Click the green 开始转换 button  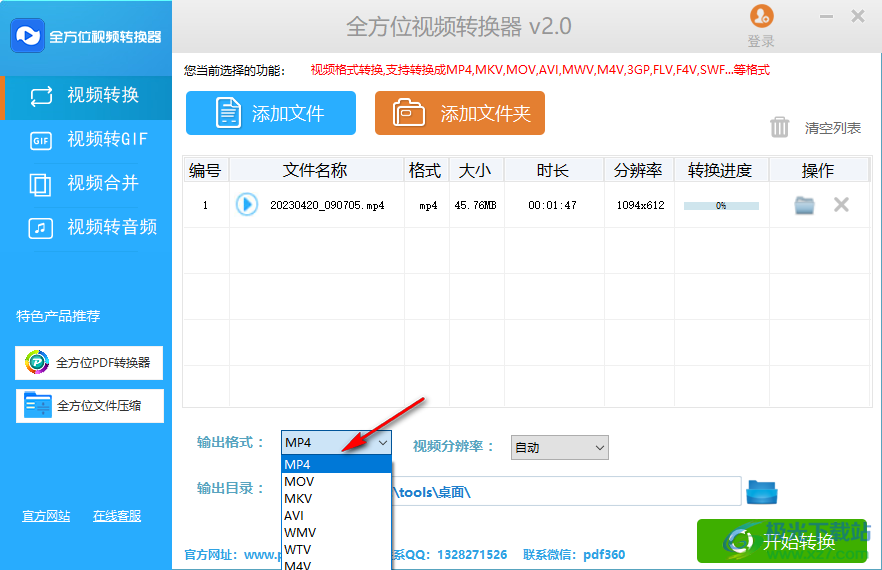782,541
